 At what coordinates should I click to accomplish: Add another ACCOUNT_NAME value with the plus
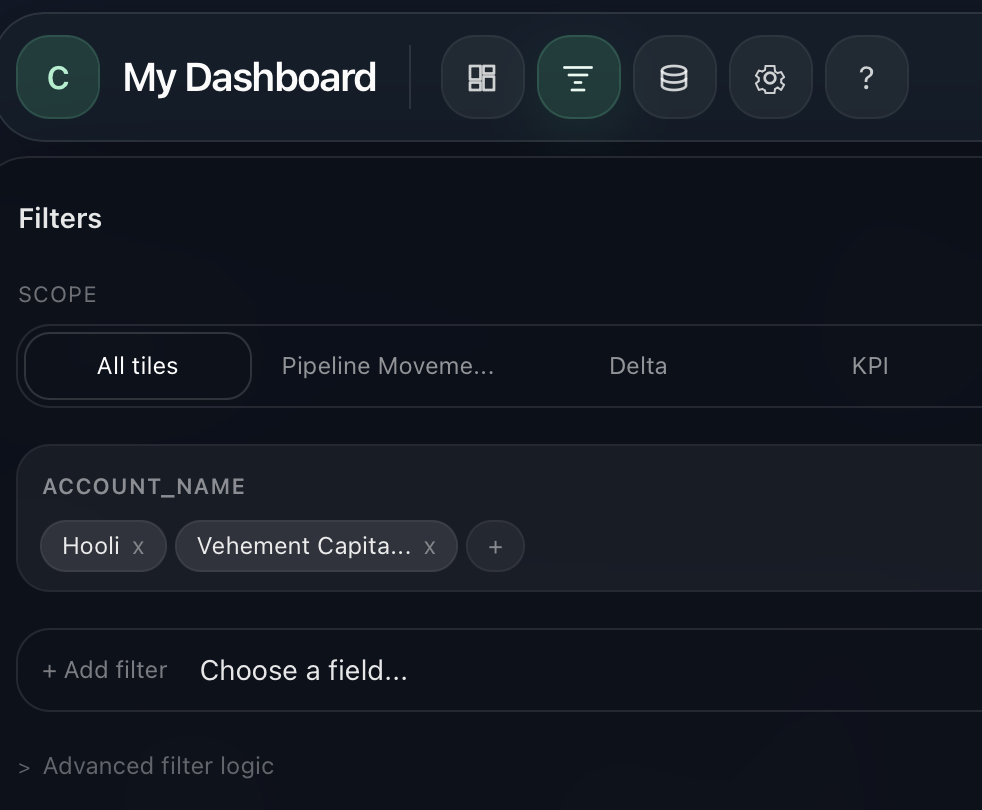[x=495, y=547]
